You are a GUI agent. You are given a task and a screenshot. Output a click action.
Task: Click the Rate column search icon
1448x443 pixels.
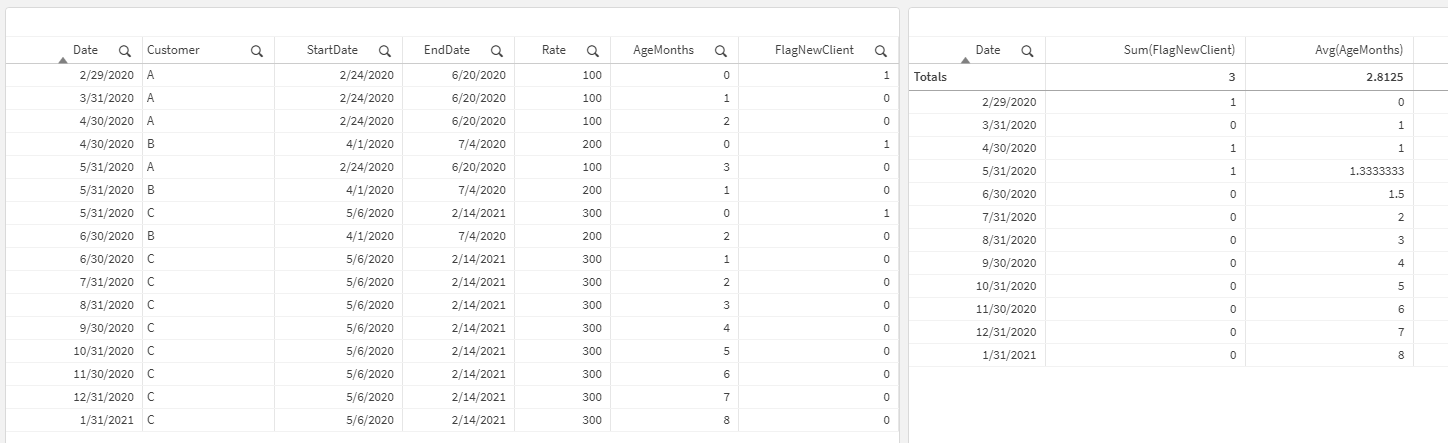[x=593, y=50]
